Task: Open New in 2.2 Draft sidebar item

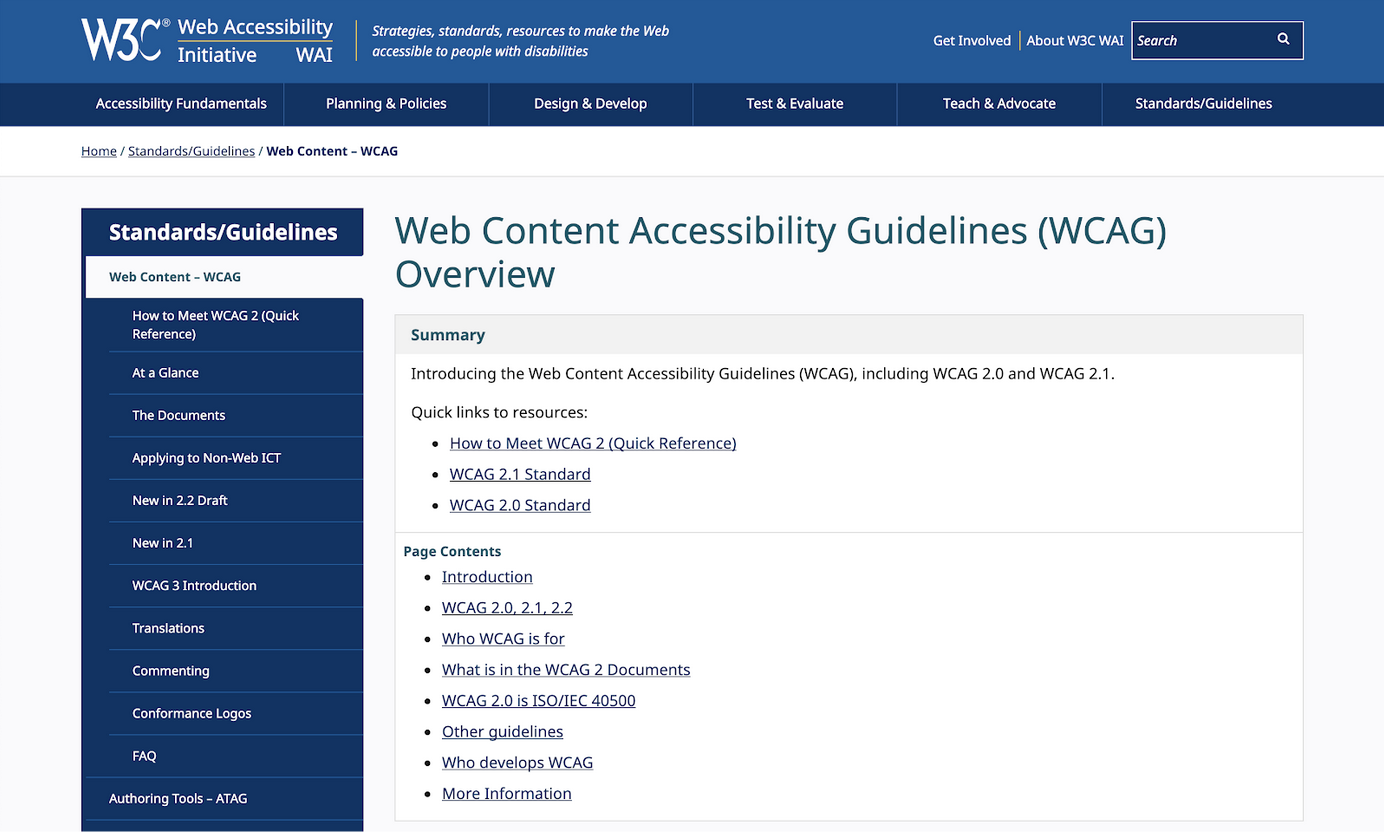Action: tap(236, 501)
